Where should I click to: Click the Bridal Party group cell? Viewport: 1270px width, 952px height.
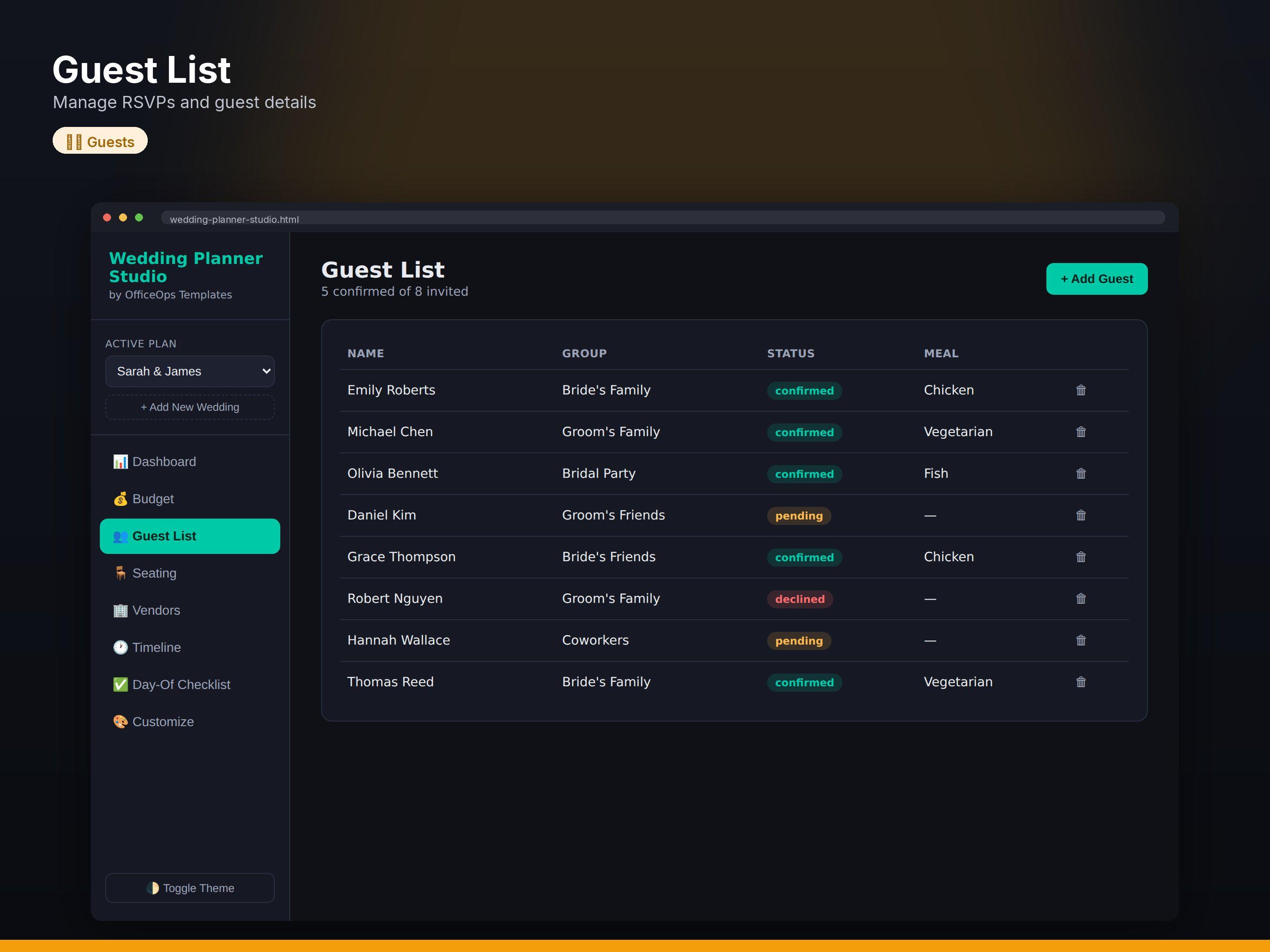[x=599, y=473]
